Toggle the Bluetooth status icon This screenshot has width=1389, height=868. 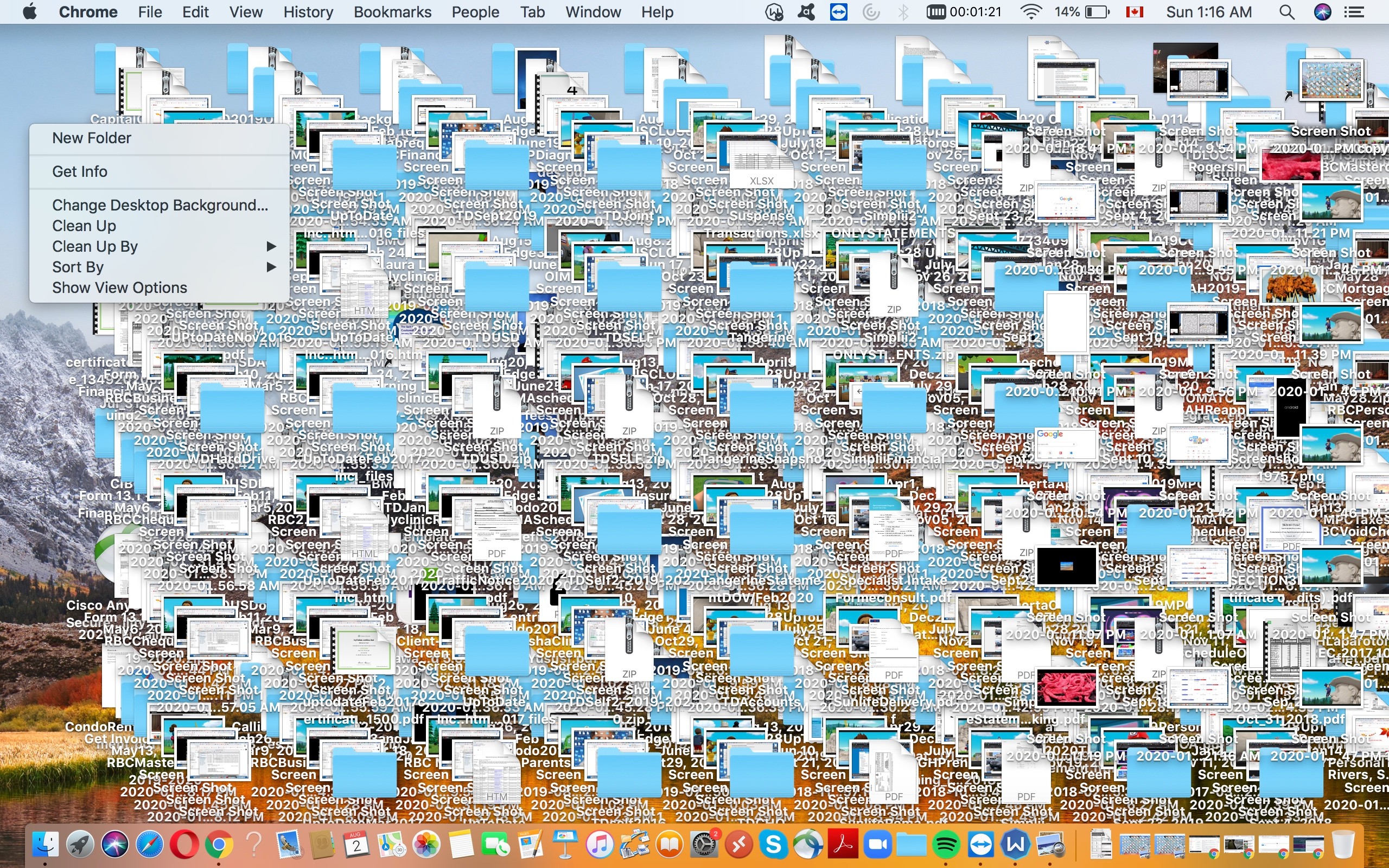click(903, 12)
